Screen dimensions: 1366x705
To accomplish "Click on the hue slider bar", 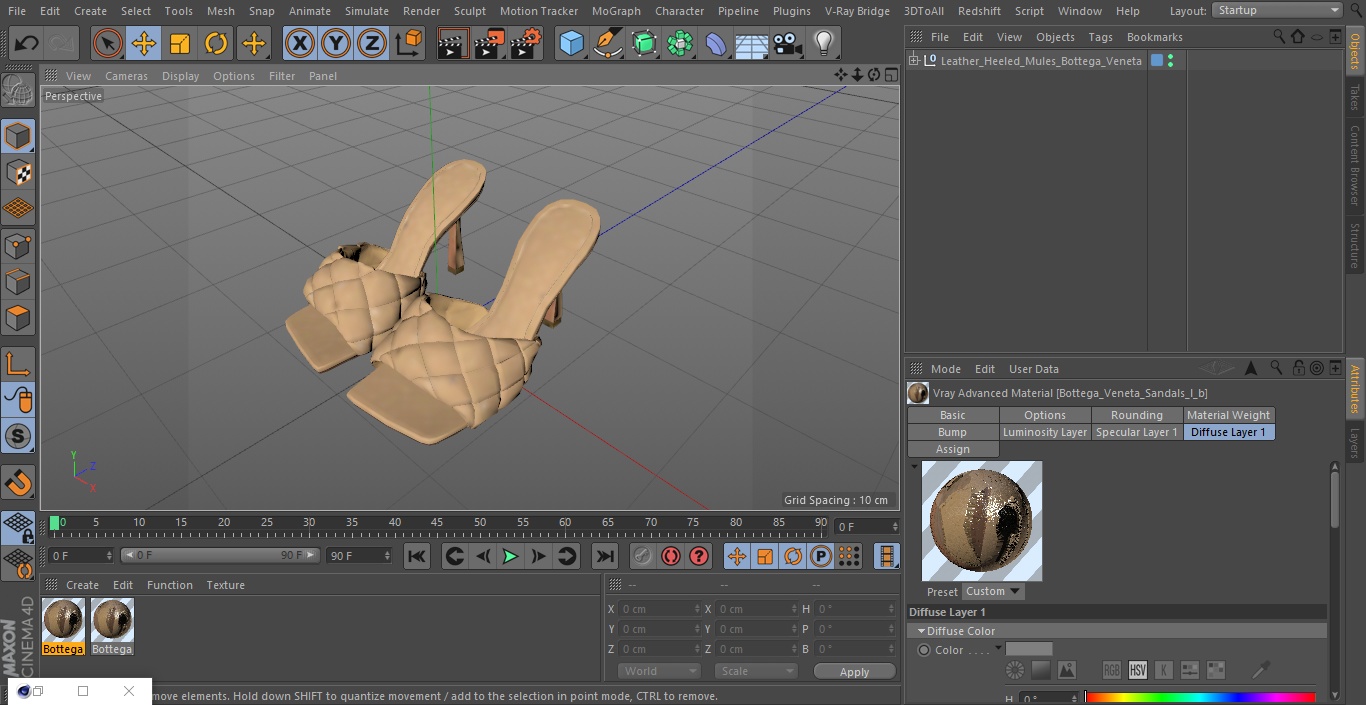I will (1200, 698).
